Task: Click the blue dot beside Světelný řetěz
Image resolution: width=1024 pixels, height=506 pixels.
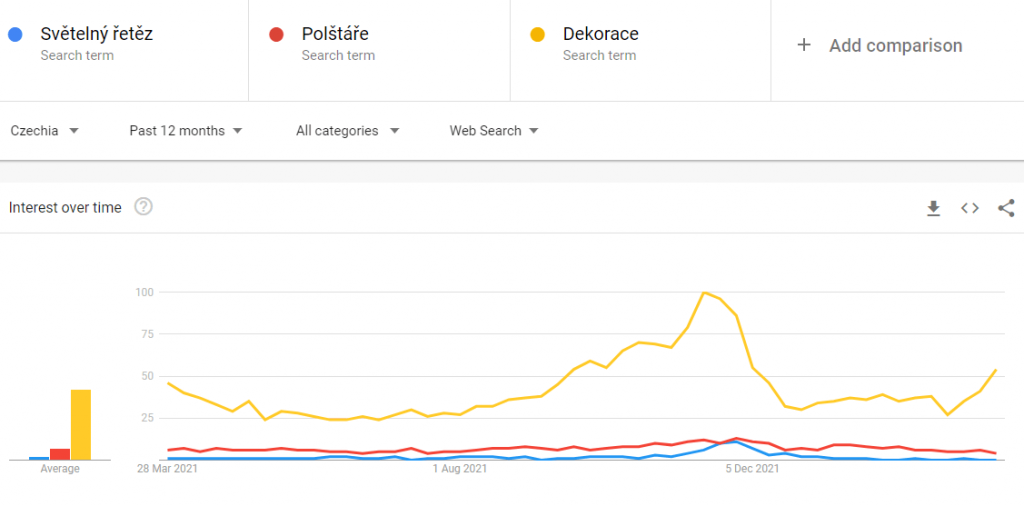Action: [15, 34]
